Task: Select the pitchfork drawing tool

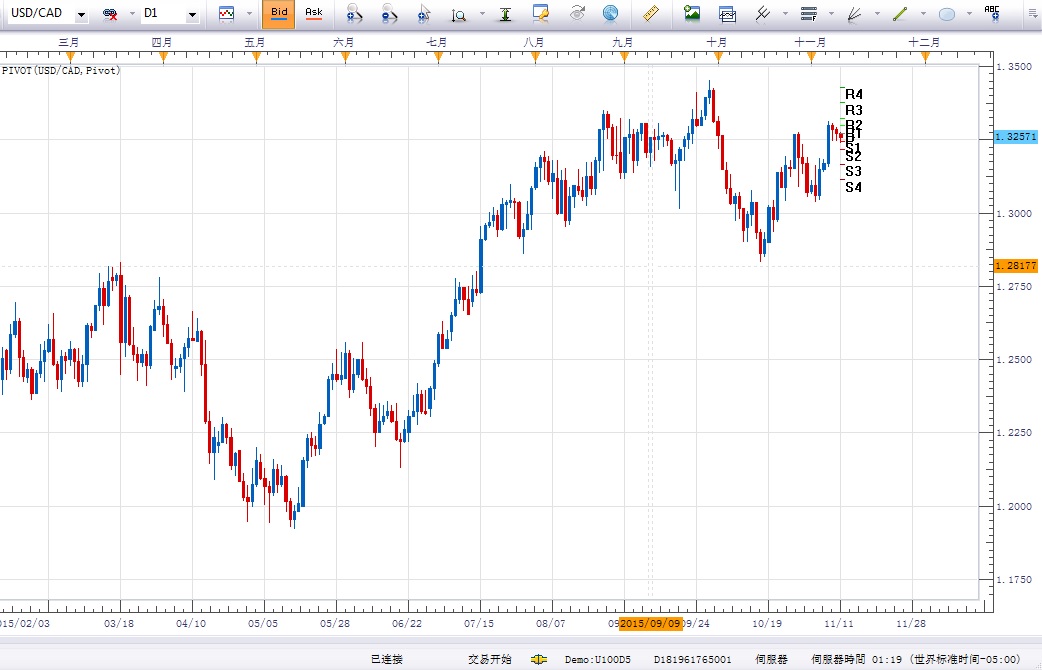Action: (762, 14)
